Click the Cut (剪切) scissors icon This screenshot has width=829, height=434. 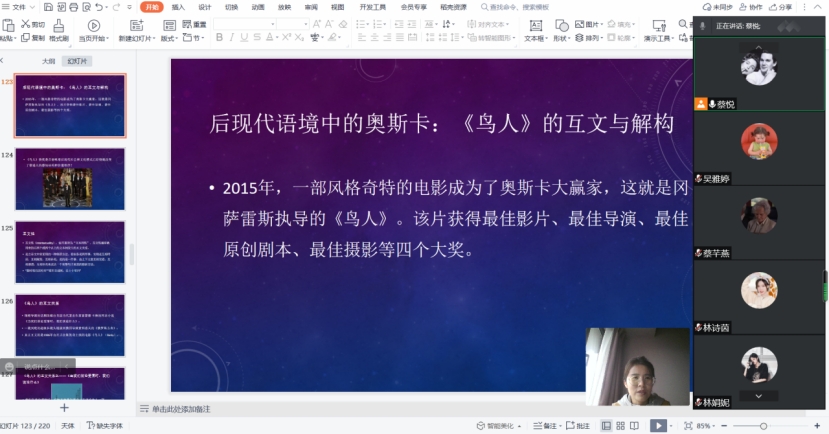tap(25, 24)
